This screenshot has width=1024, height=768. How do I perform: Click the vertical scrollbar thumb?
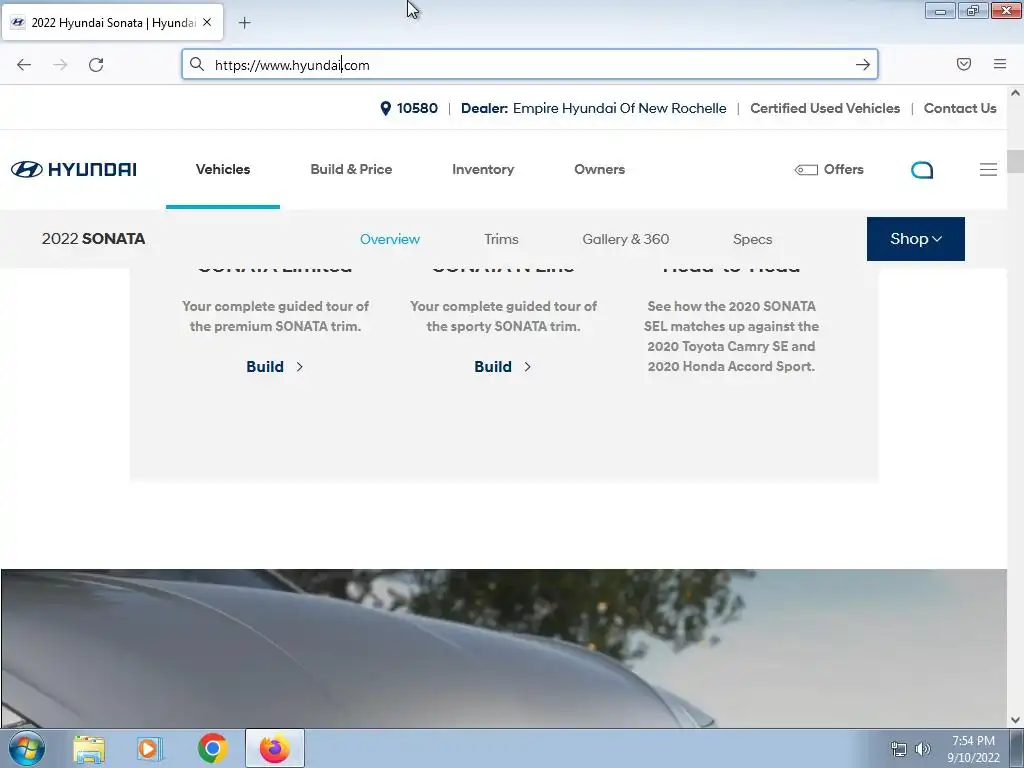pyautogui.click(x=1016, y=161)
